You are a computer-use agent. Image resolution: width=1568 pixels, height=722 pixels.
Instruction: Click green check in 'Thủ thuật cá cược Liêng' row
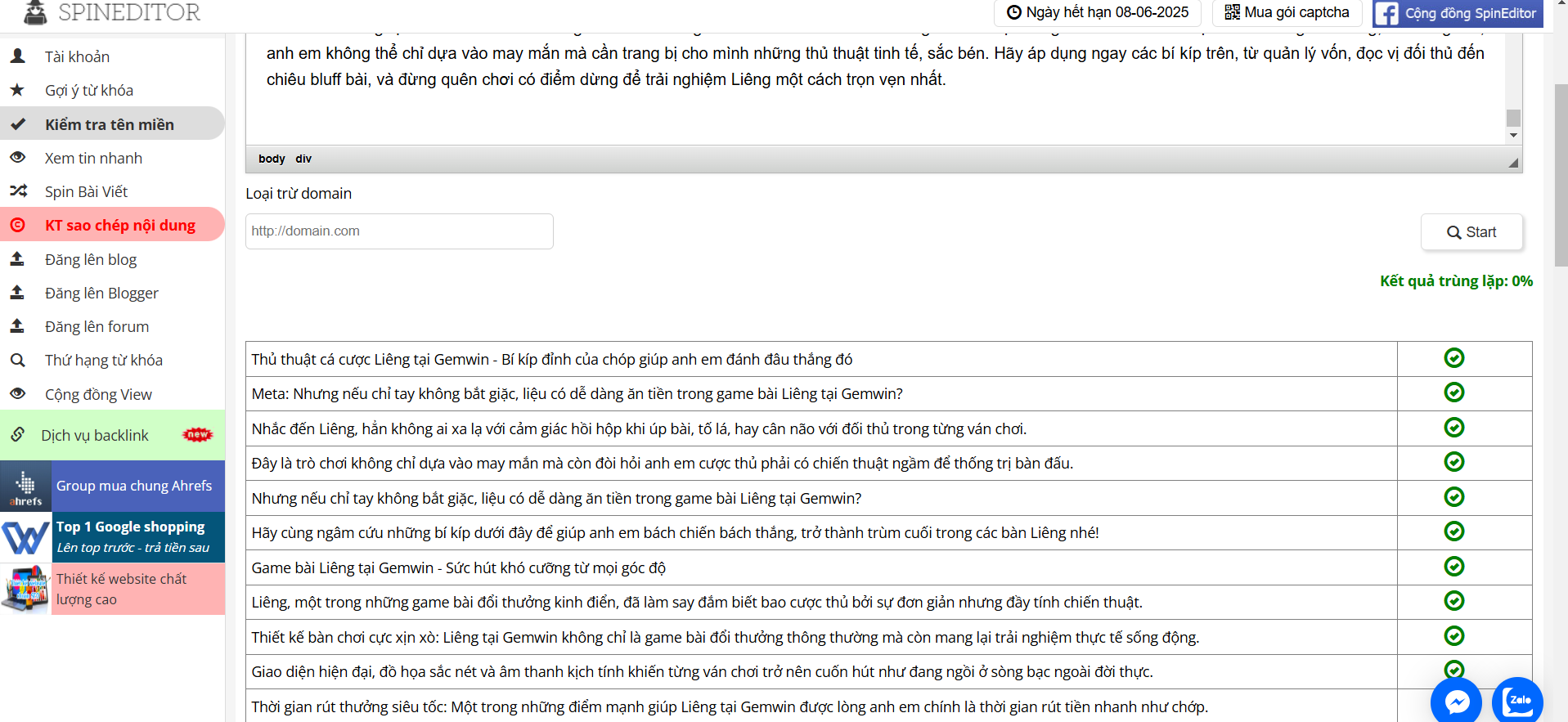[1454, 358]
